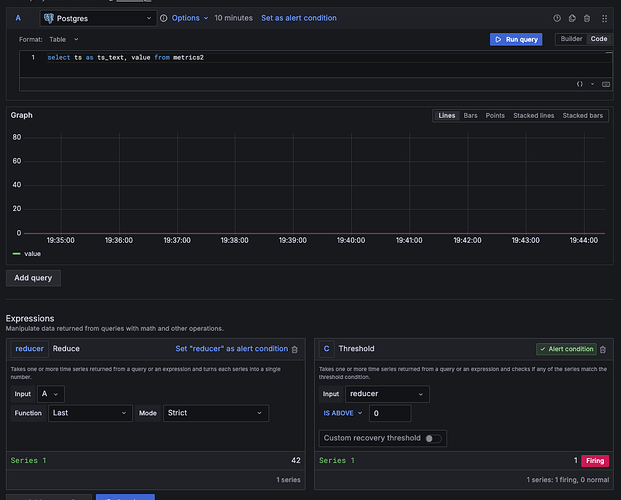
Task: Click the Run query button
Action: pyautogui.click(x=516, y=39)
